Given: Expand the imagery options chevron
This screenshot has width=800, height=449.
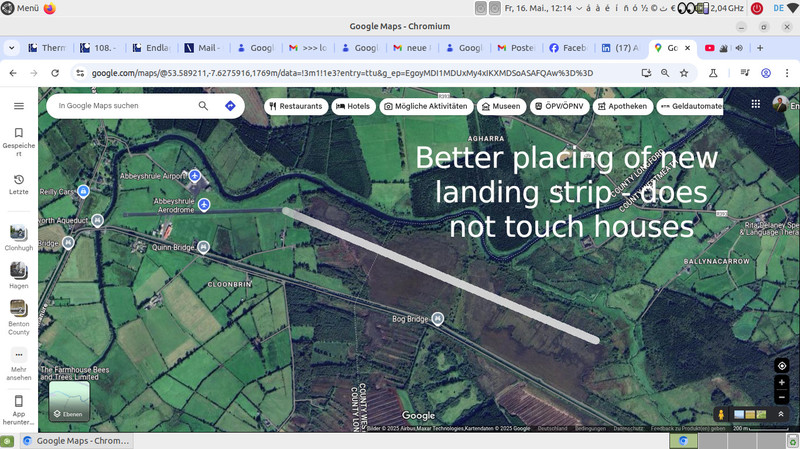Looking at the screenshot, I should coord(782,414).
